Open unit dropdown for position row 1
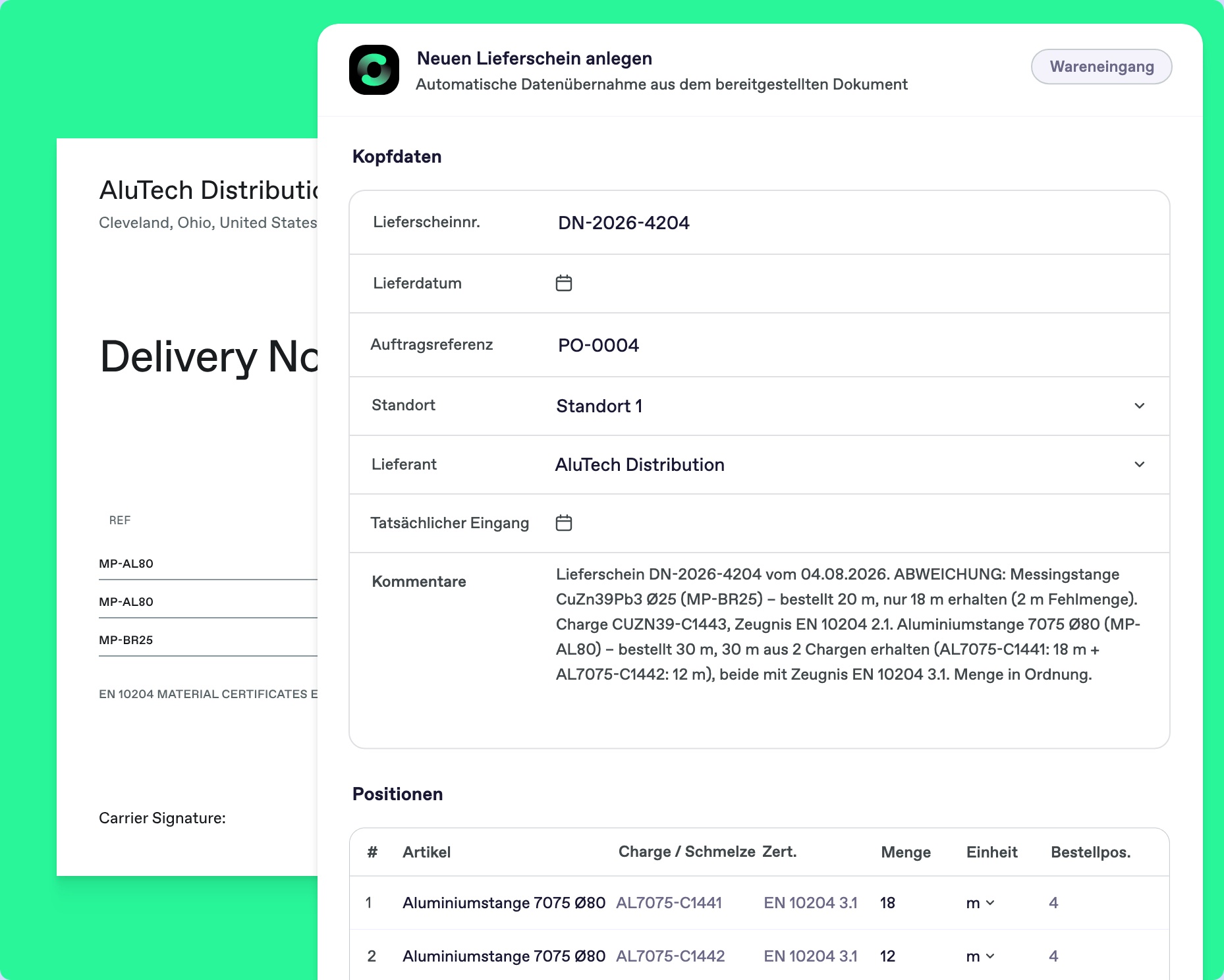Image resolution: width=1224 pixels, height=980 pixels. [980, 903]
